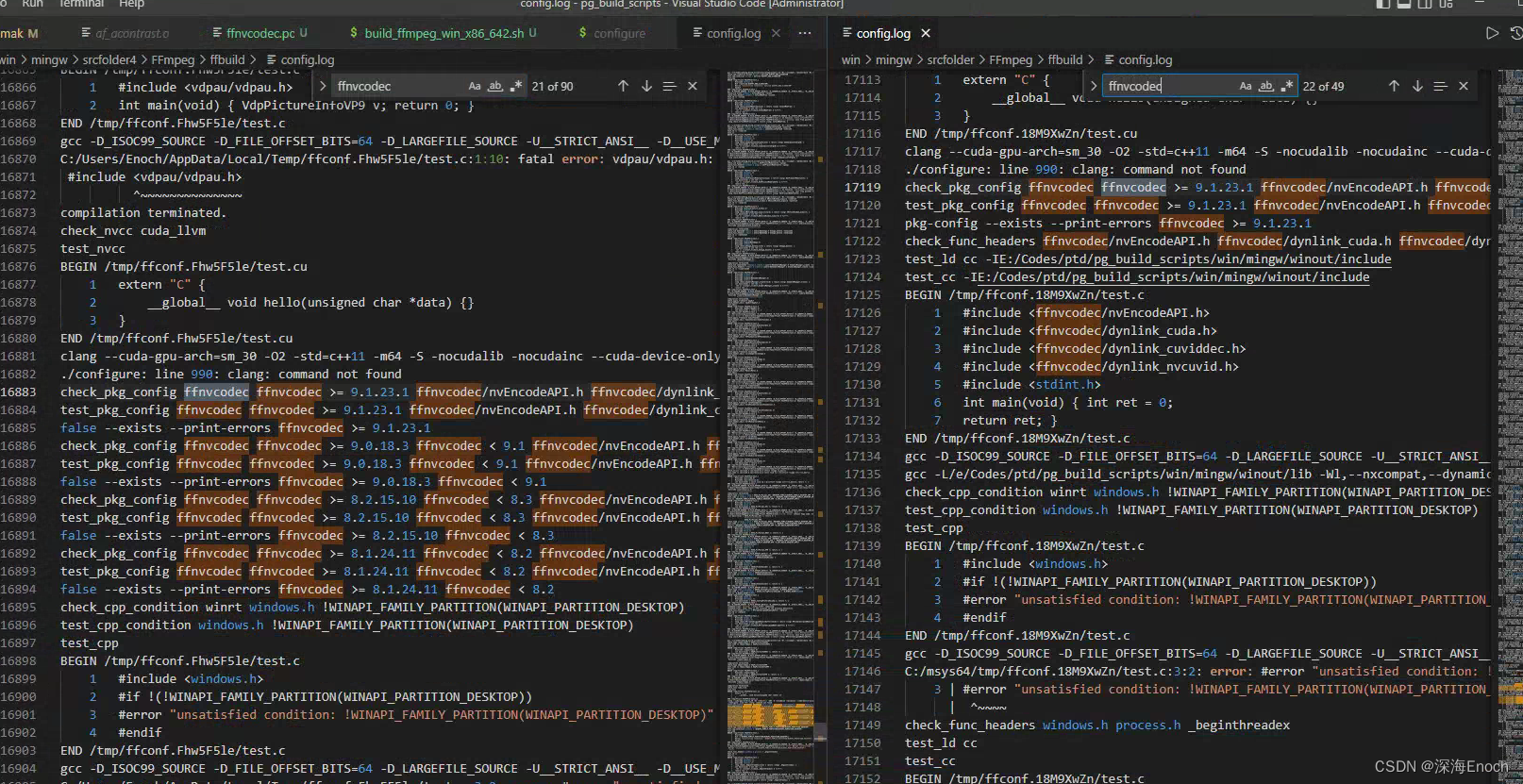Enable regex search in right find widget
The image size is (1523, 784).
[1287, 86]
